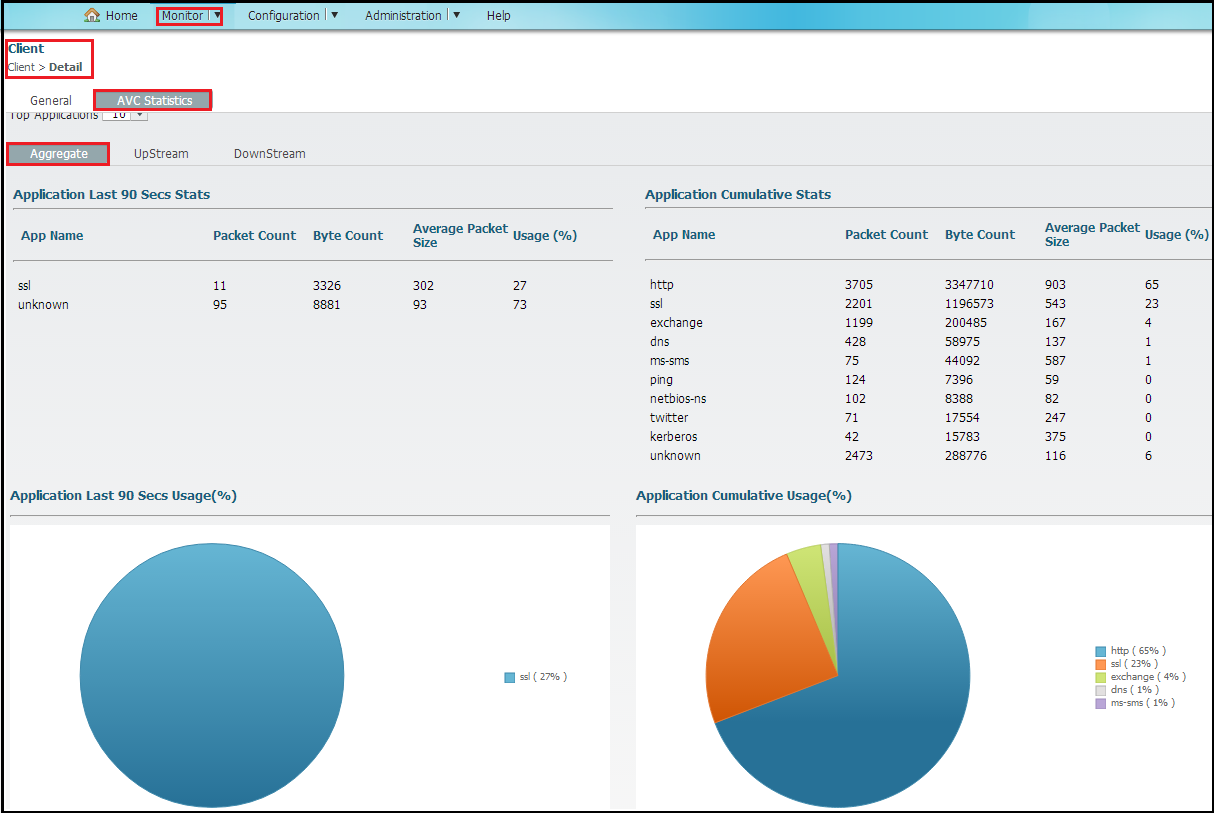Open the Help menu
Image resolution: width=1214 pixels, height=813 pixels.
(498, 15)
